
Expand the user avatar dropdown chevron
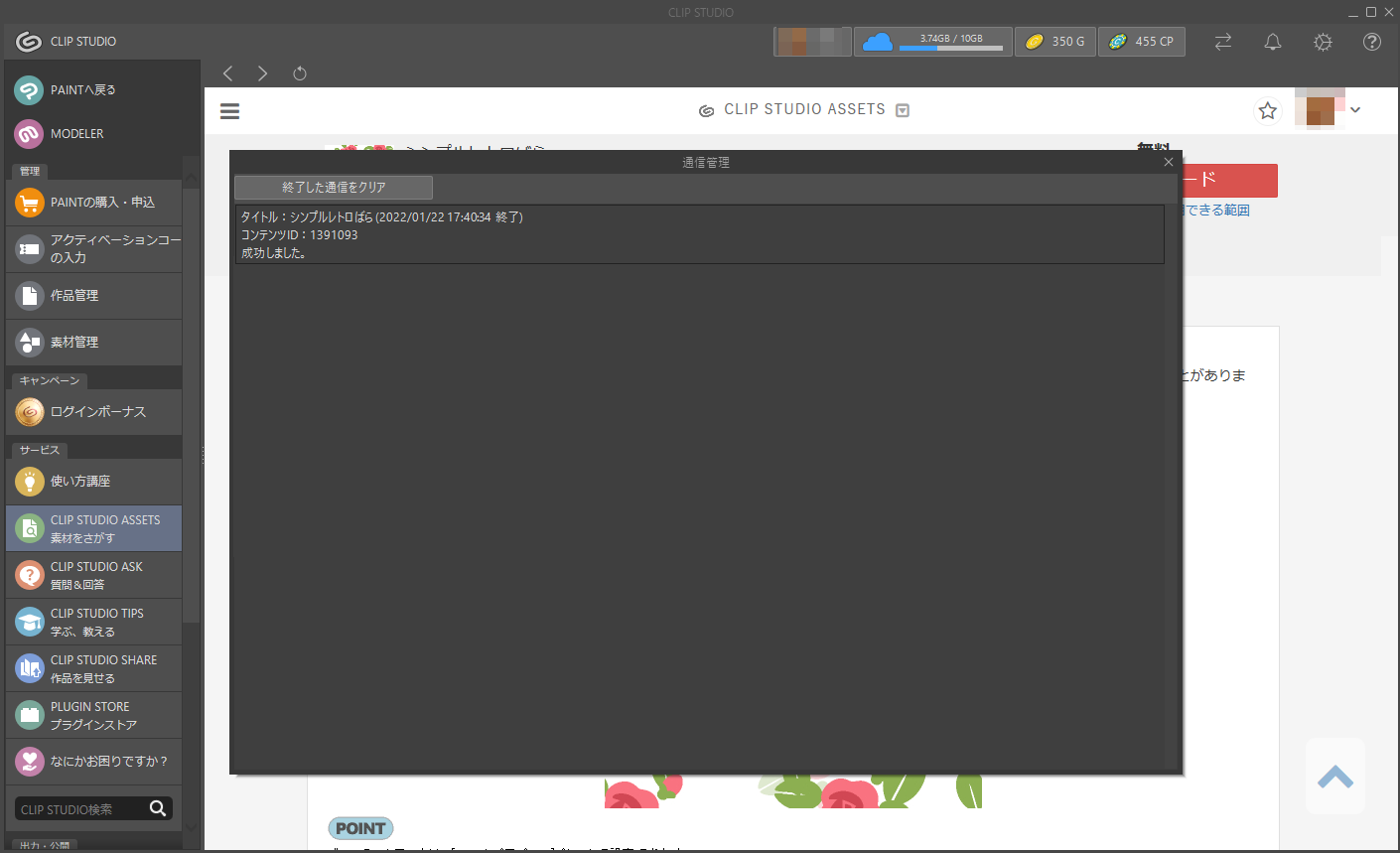point(1355,110)
